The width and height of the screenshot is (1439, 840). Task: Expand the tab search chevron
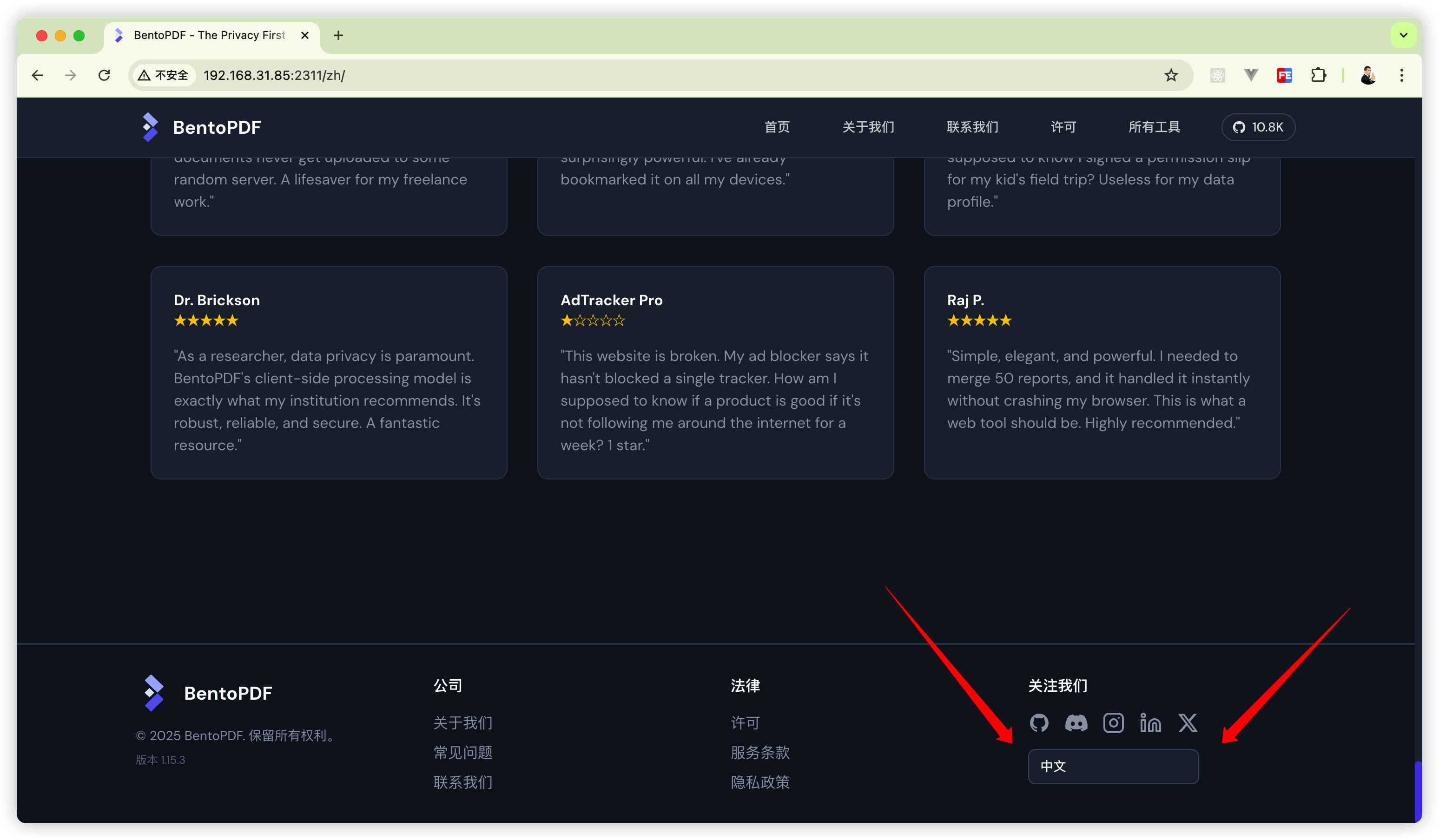1403,35
